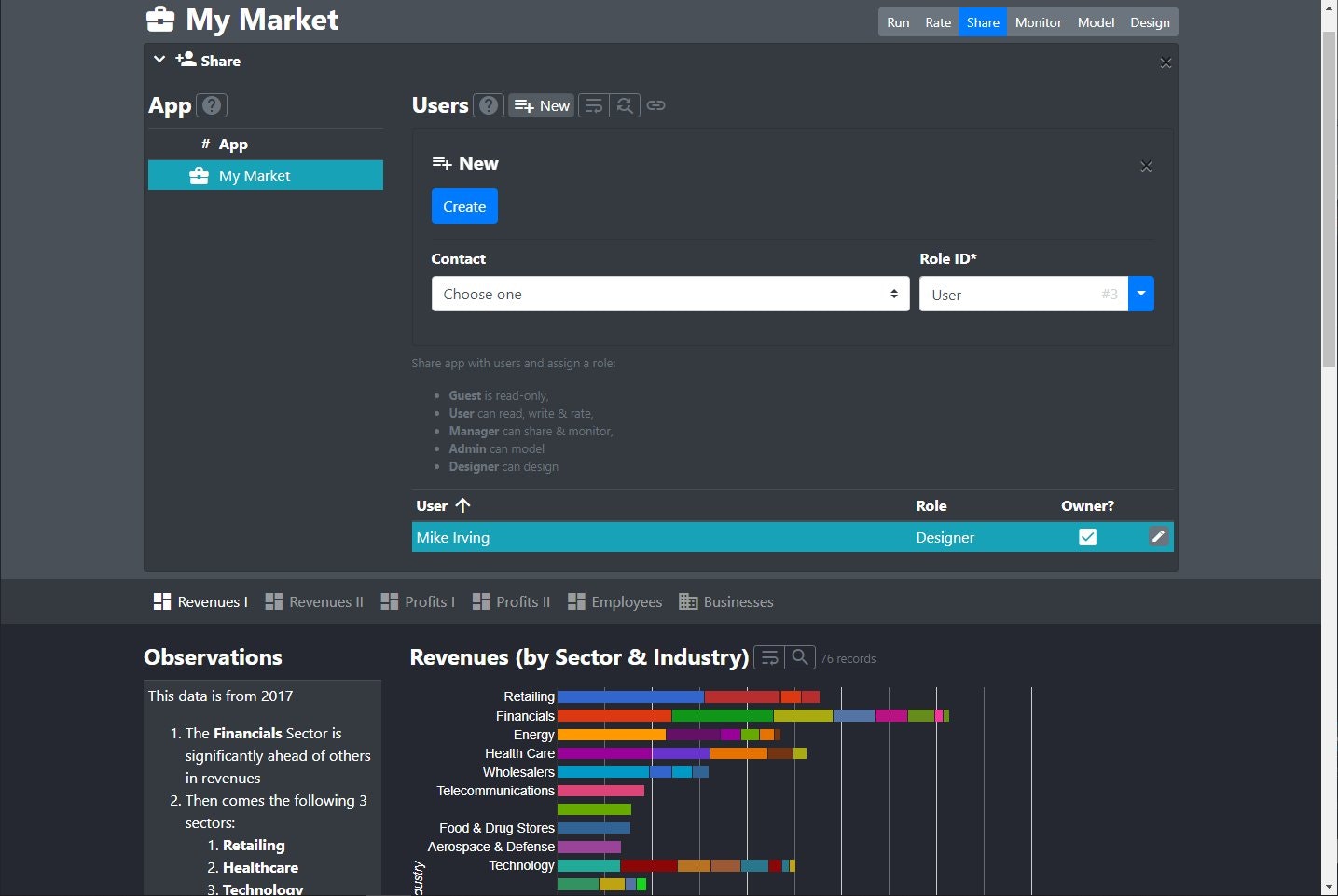The width and height of the screenshot is (1338, 896).
Task: Open the Businesses dashboard tab
Action: [x=726, y=601]
